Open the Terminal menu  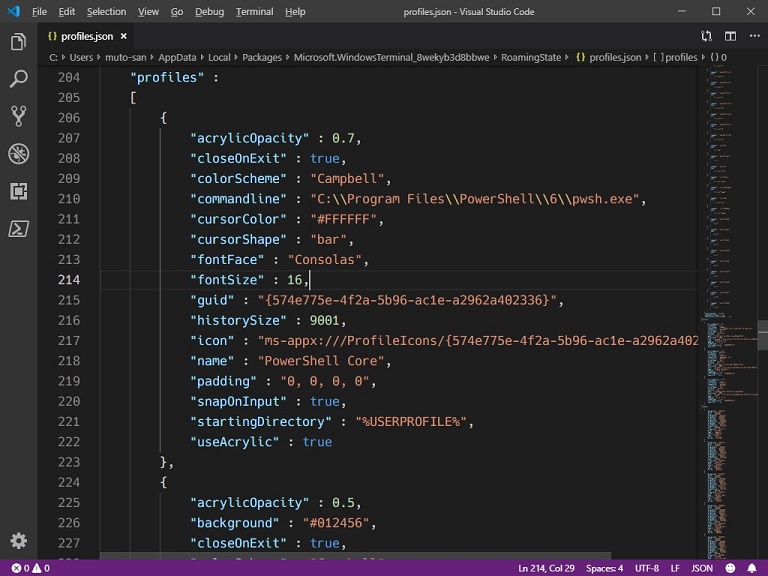(x=254, y=11)
